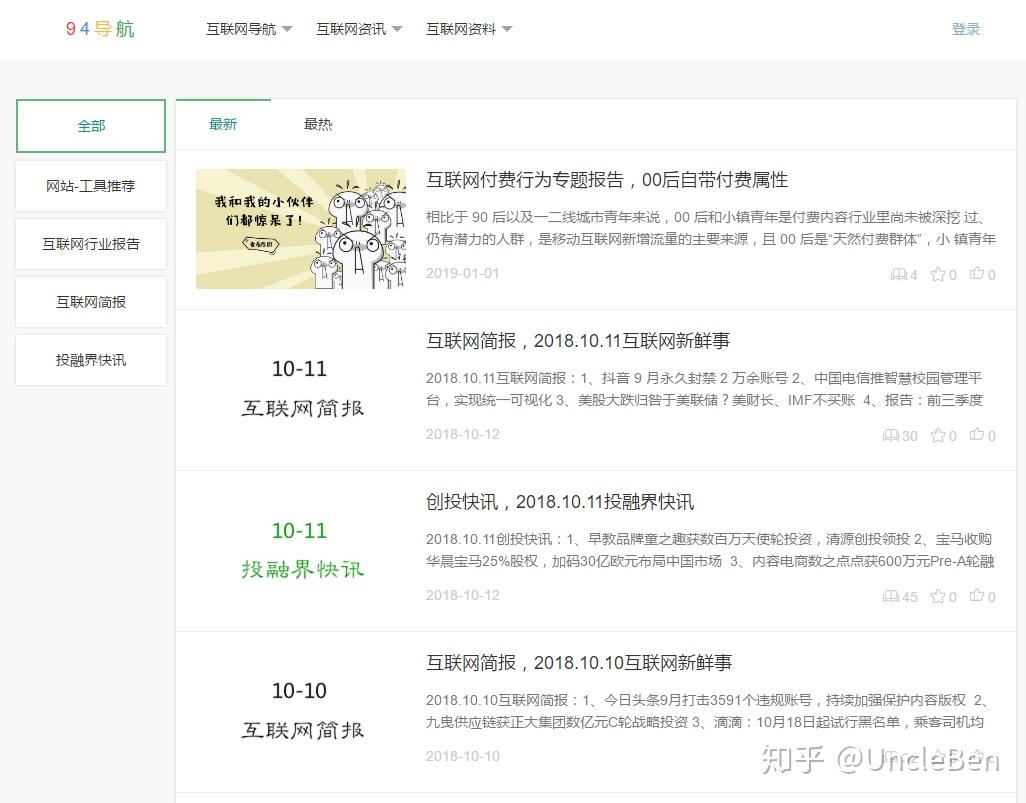Open article 互联网简报，2018.10.10互联网新鲜事
Image resolution: width=1026 pixels, height=803 pixels.
(579, 663)
